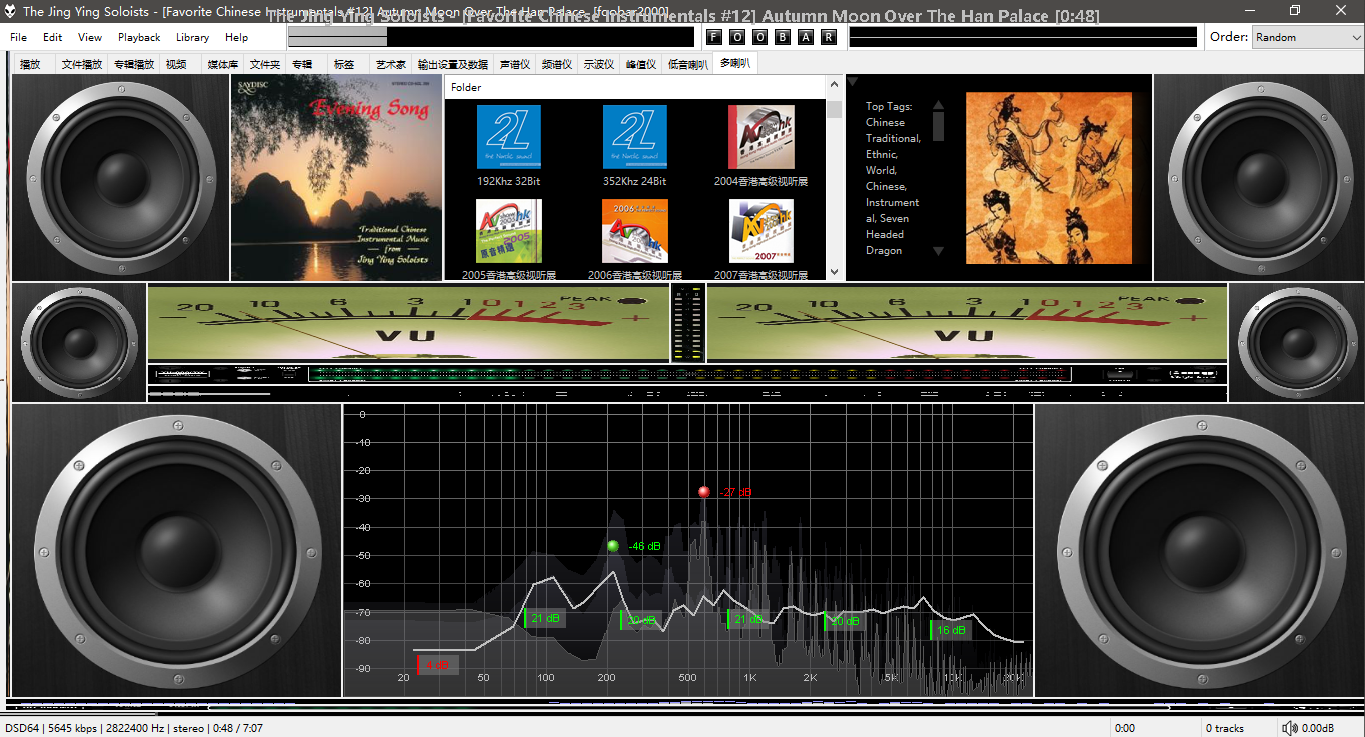This screenshot has height=737, width=1365.
Task: Open the 媒体库 tab
Action: click(222, 64)
